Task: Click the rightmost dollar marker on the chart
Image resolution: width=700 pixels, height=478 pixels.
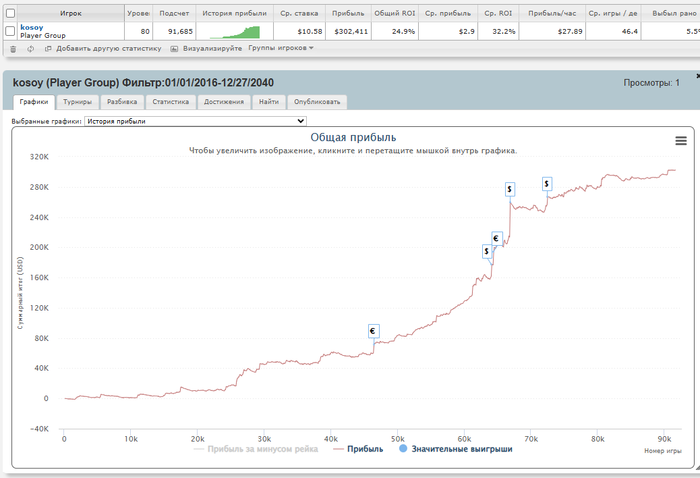Action: (547, 184)
